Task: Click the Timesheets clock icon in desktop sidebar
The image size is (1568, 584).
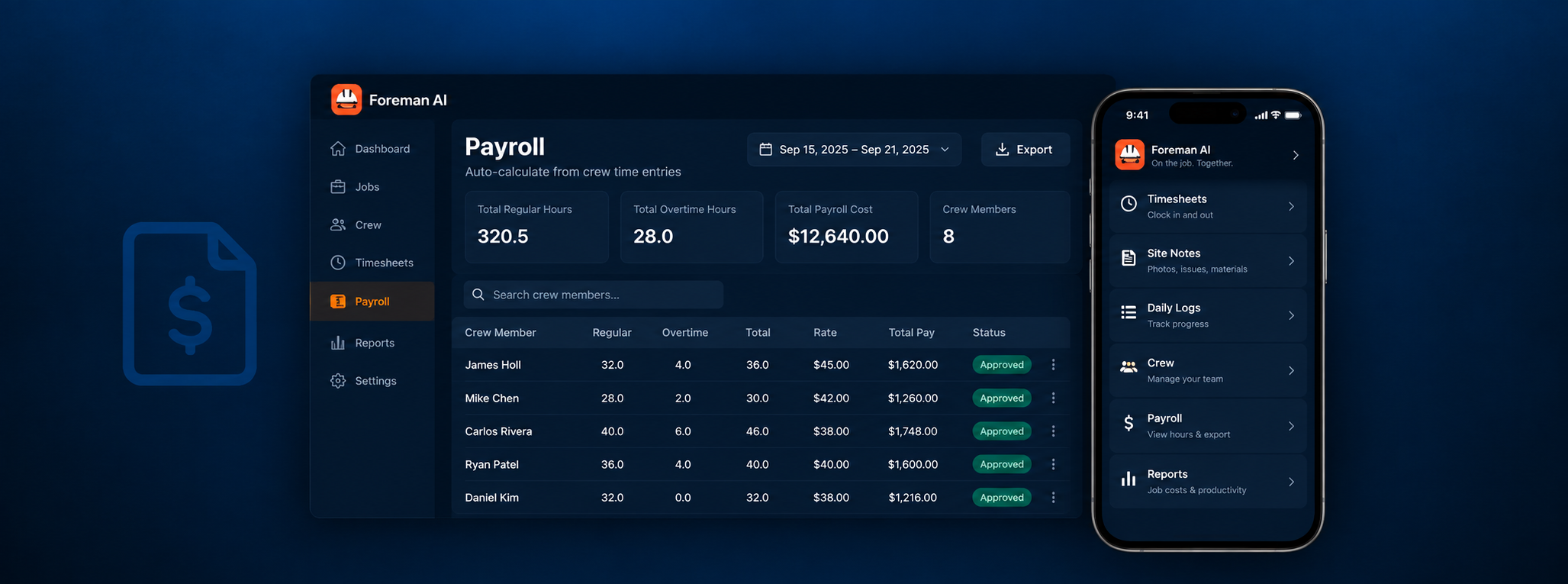Action: [338, 263]
